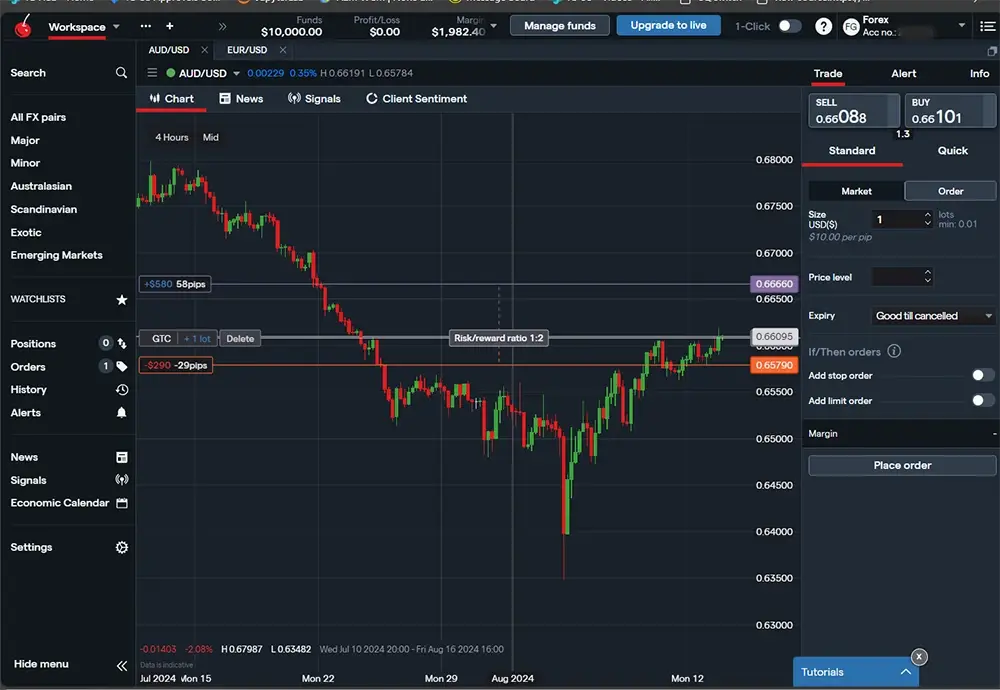This screenshot has width=1000, height=690.
Task: Click the Alerts bell icon
Action: click(x=122, y=413)
